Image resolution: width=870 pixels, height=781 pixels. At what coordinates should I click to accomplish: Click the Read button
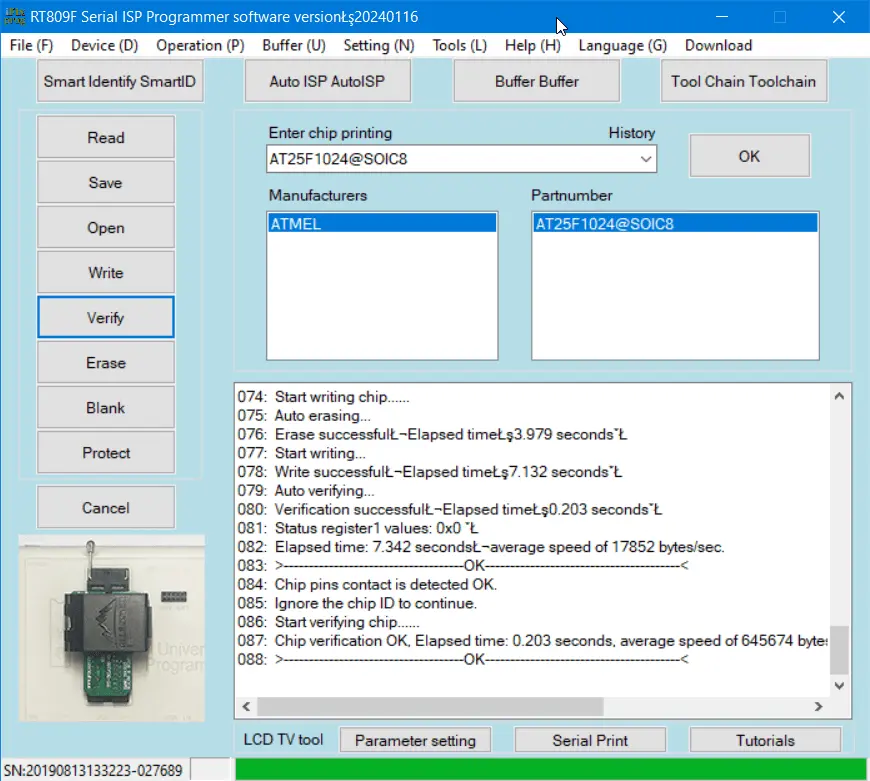coord(106,138)
